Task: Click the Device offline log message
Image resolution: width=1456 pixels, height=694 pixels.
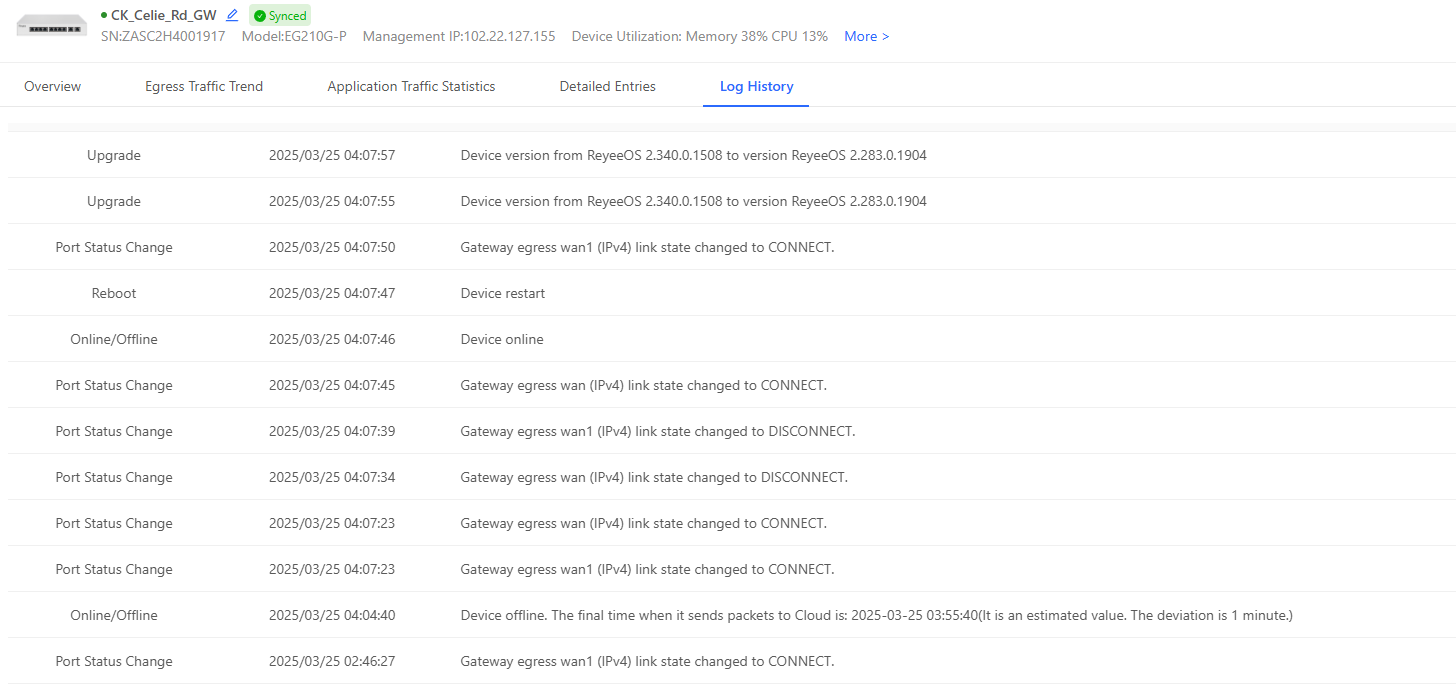Action: (x=876, y=615)
